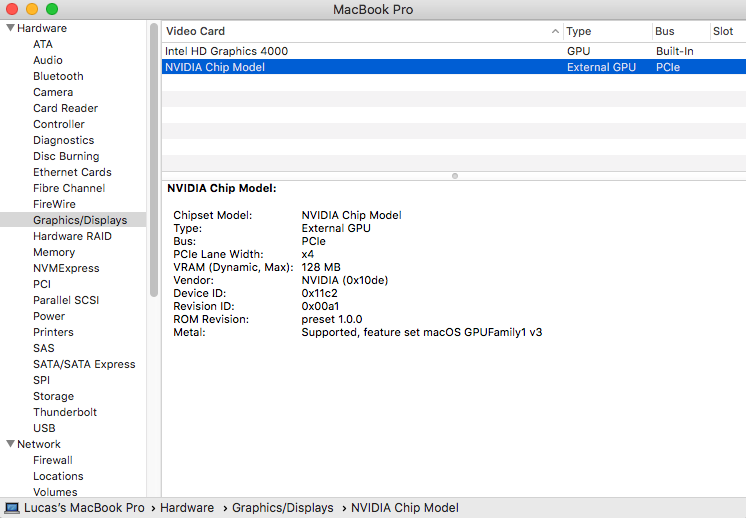Viewport: 746px width, 518px height.
Task: Zoom the window with green button
Action: click(52, 9)
